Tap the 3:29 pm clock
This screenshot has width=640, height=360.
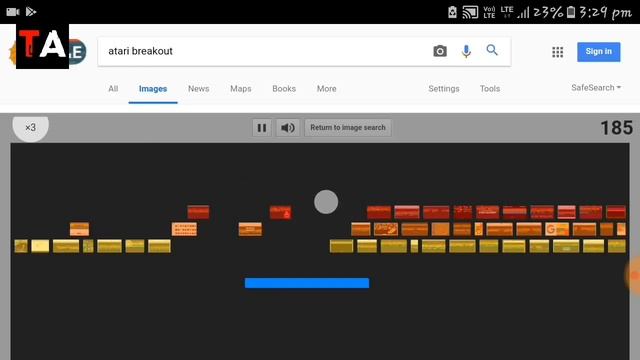pyautogui.click(x=606, y=13)
